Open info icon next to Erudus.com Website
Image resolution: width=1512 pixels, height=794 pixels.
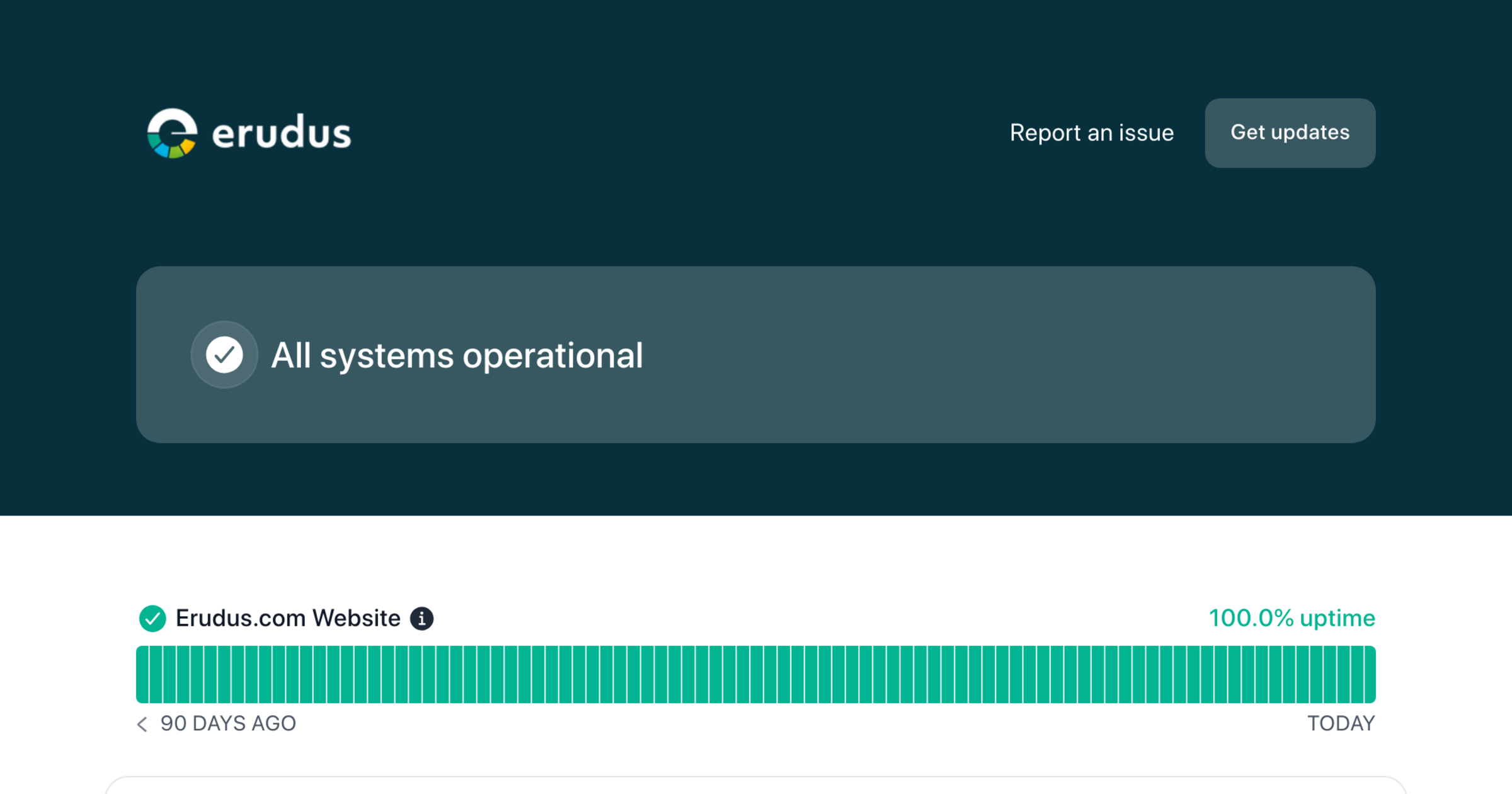click(x=421, y=618)
